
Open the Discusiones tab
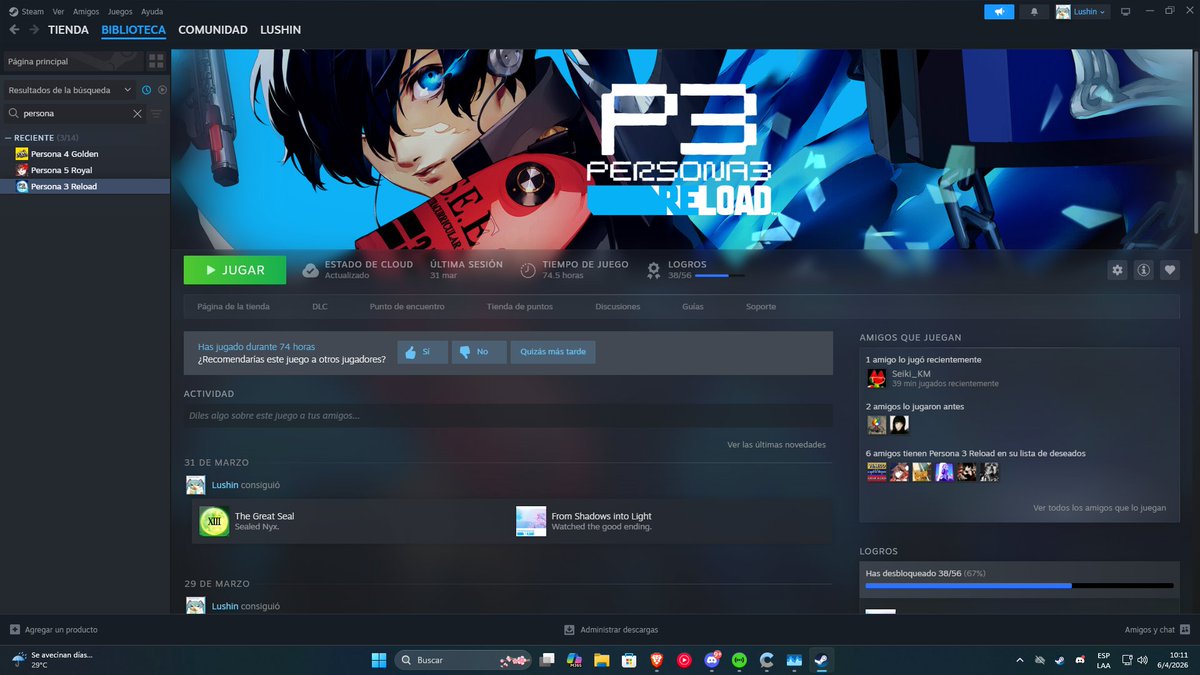coord(617,306)
